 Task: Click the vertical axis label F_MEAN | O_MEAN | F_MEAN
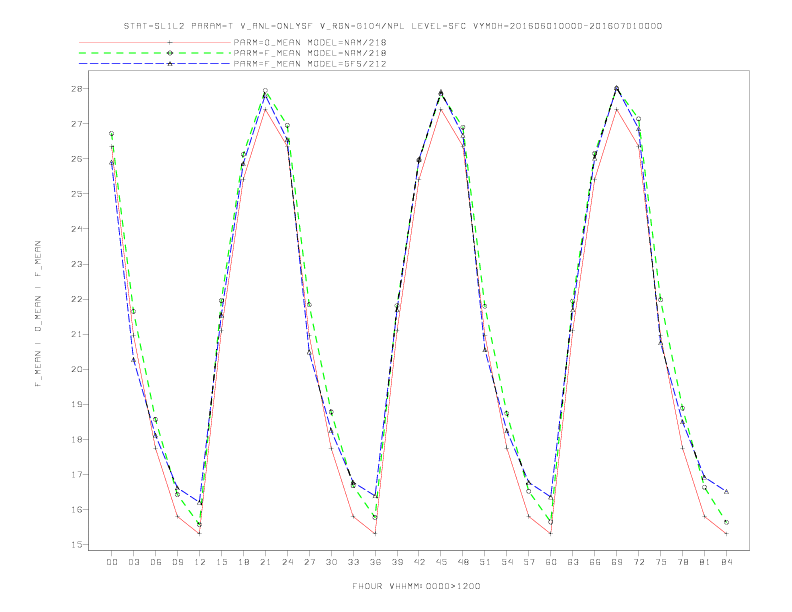pyautogui.click(x=38, y=314)
